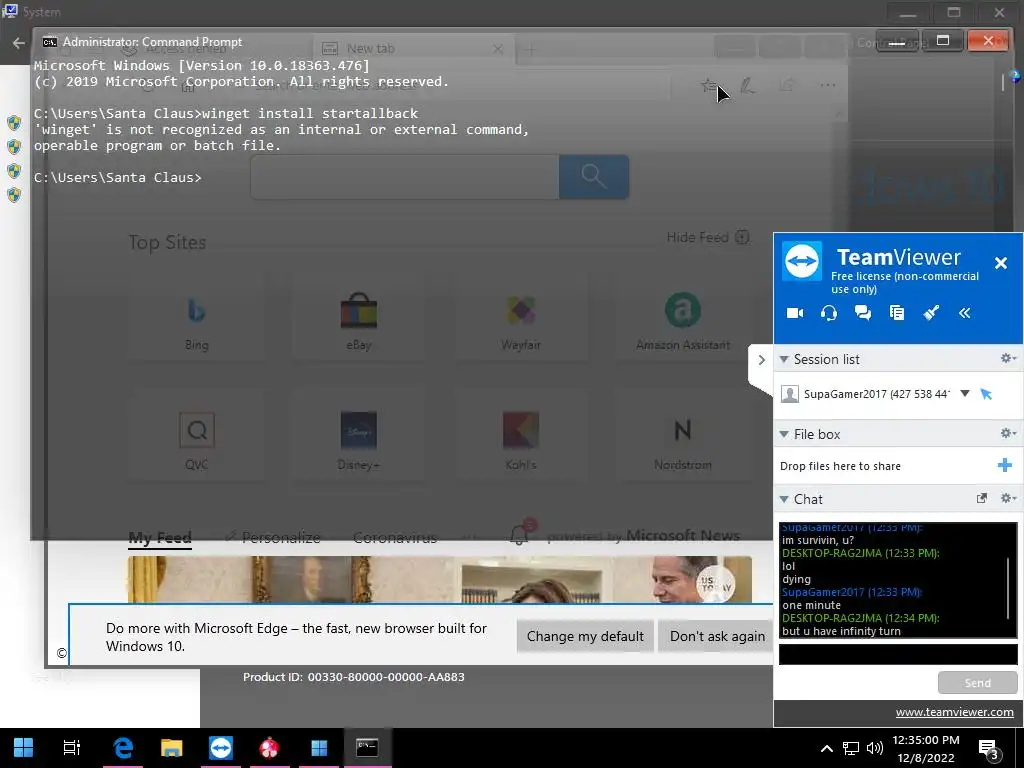Open Microsoft Edge from taskbar

tap(123, 748)
